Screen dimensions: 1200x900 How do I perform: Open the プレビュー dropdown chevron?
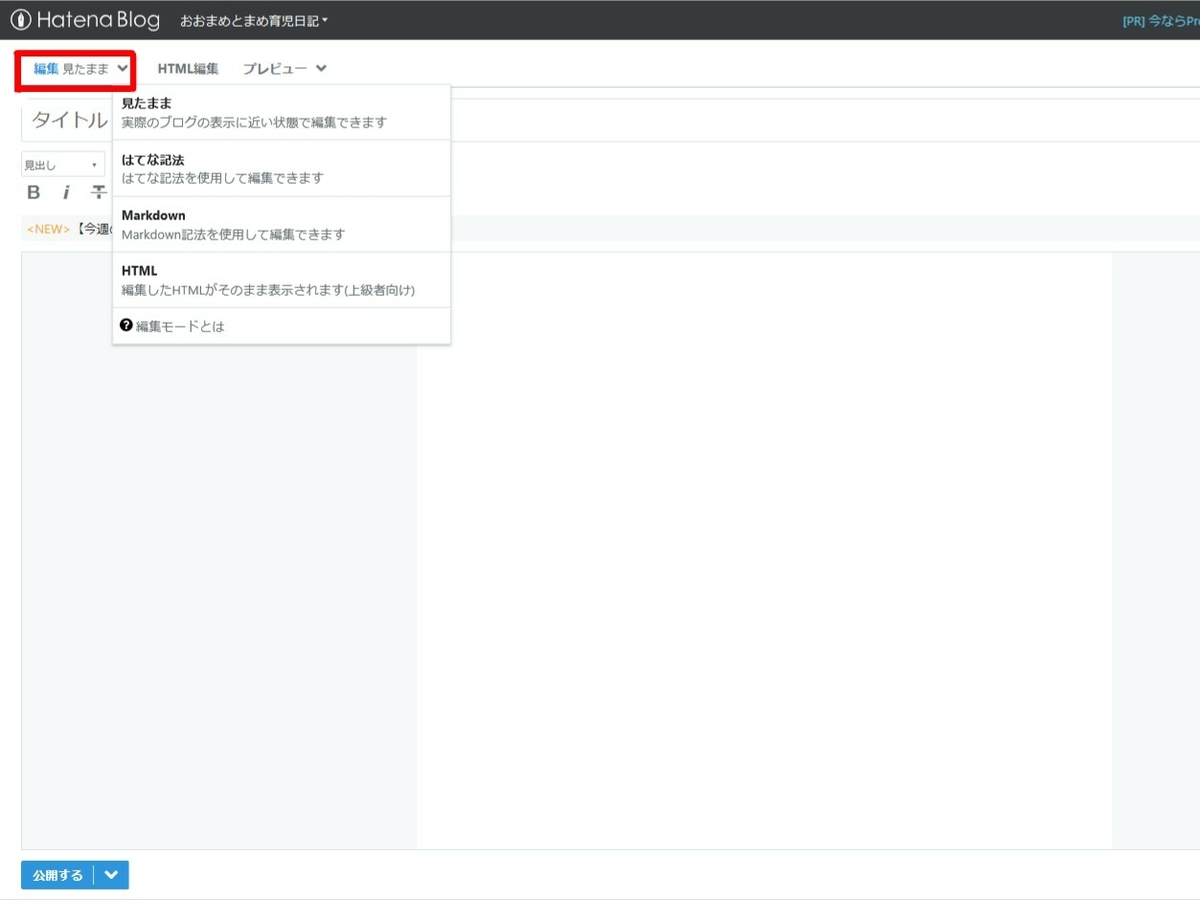tap(320, 68)
